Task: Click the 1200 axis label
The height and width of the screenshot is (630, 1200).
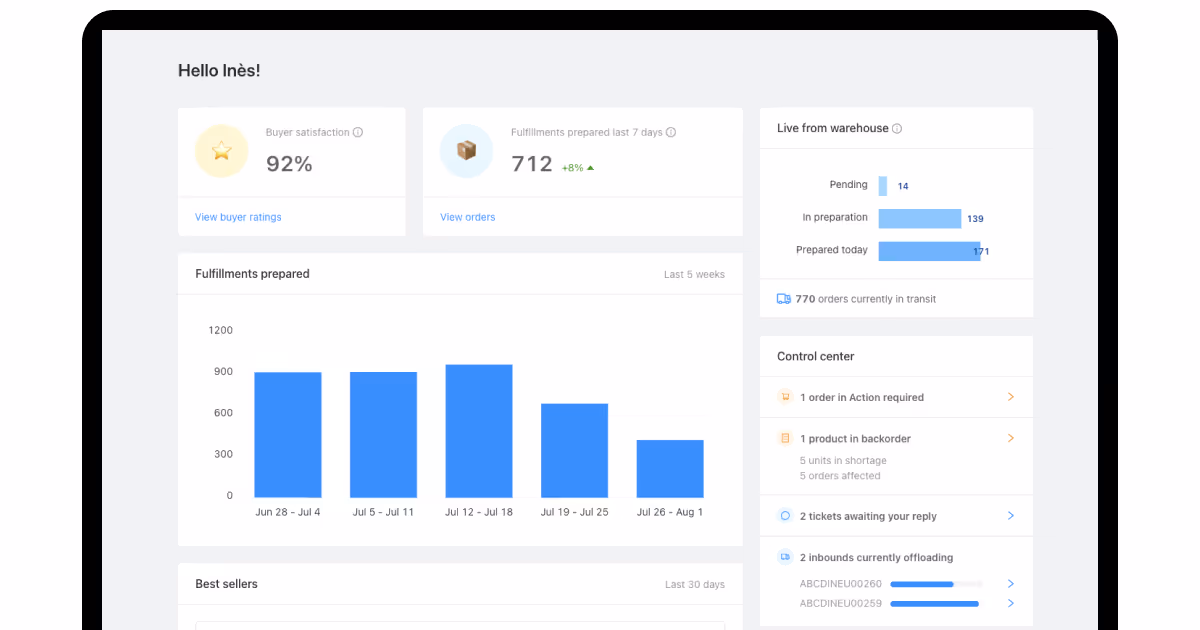Action: click(220, 330)
